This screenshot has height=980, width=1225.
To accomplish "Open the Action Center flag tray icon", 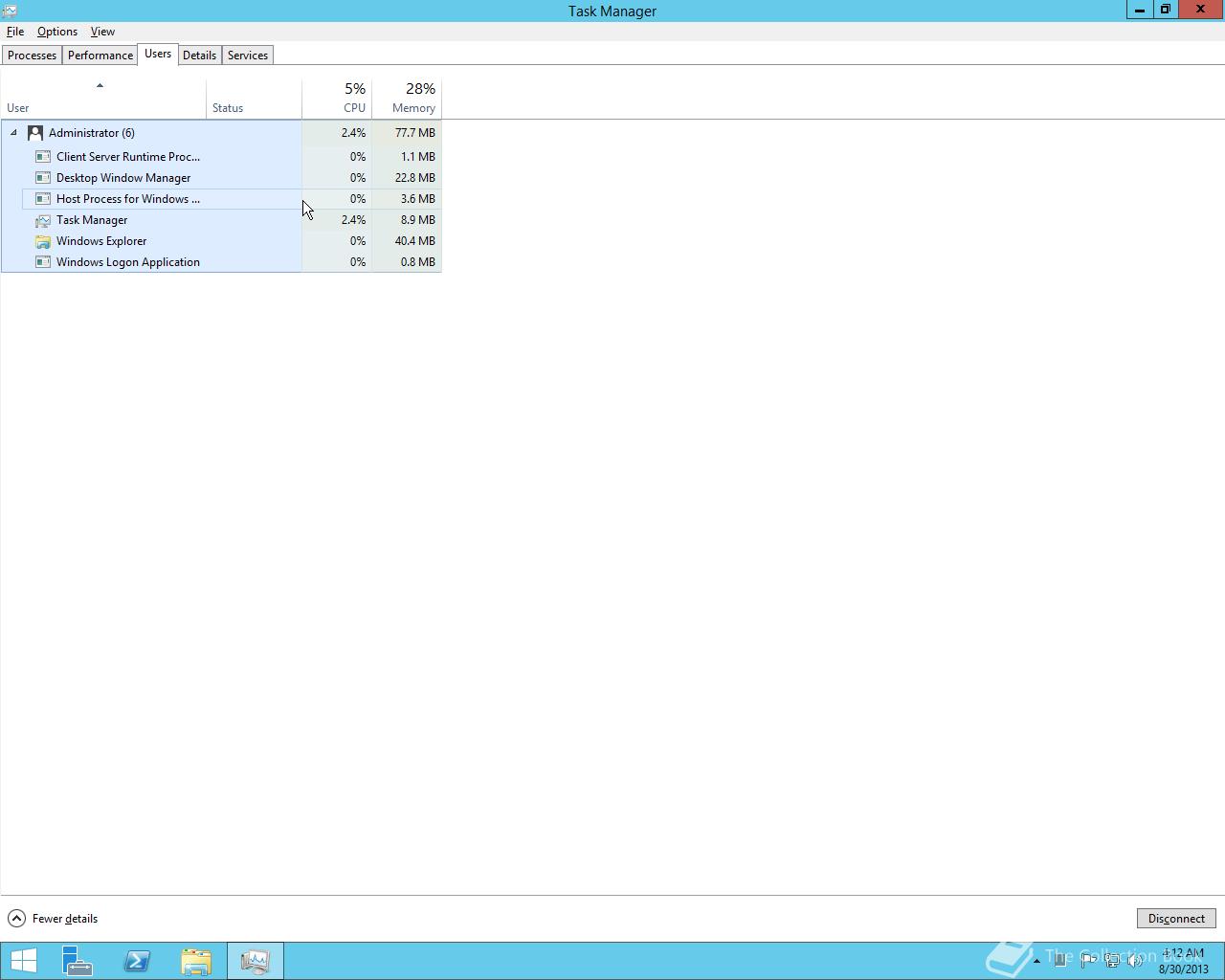I will pyautogui.click(x=1088, y=960).
